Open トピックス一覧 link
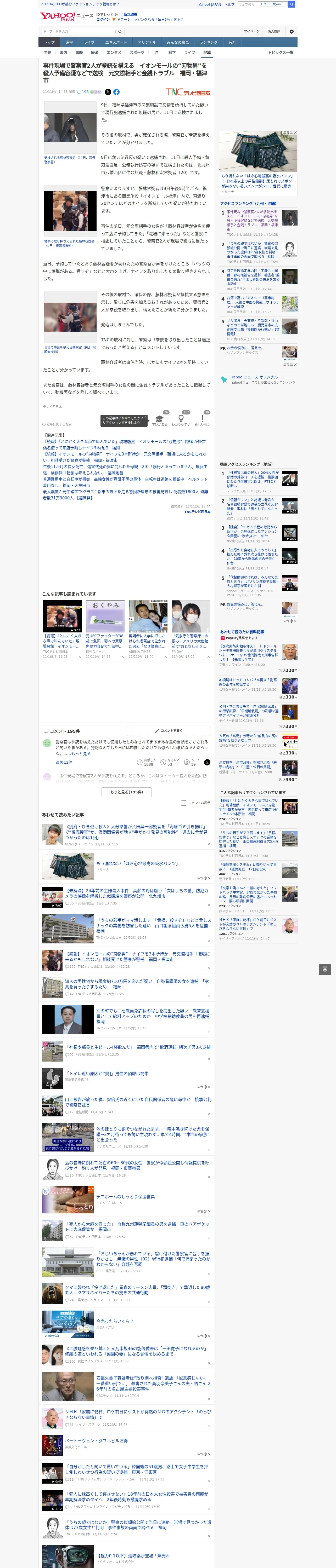Image resolution: width=336 pixels, height=1568 pixels. 281,53
